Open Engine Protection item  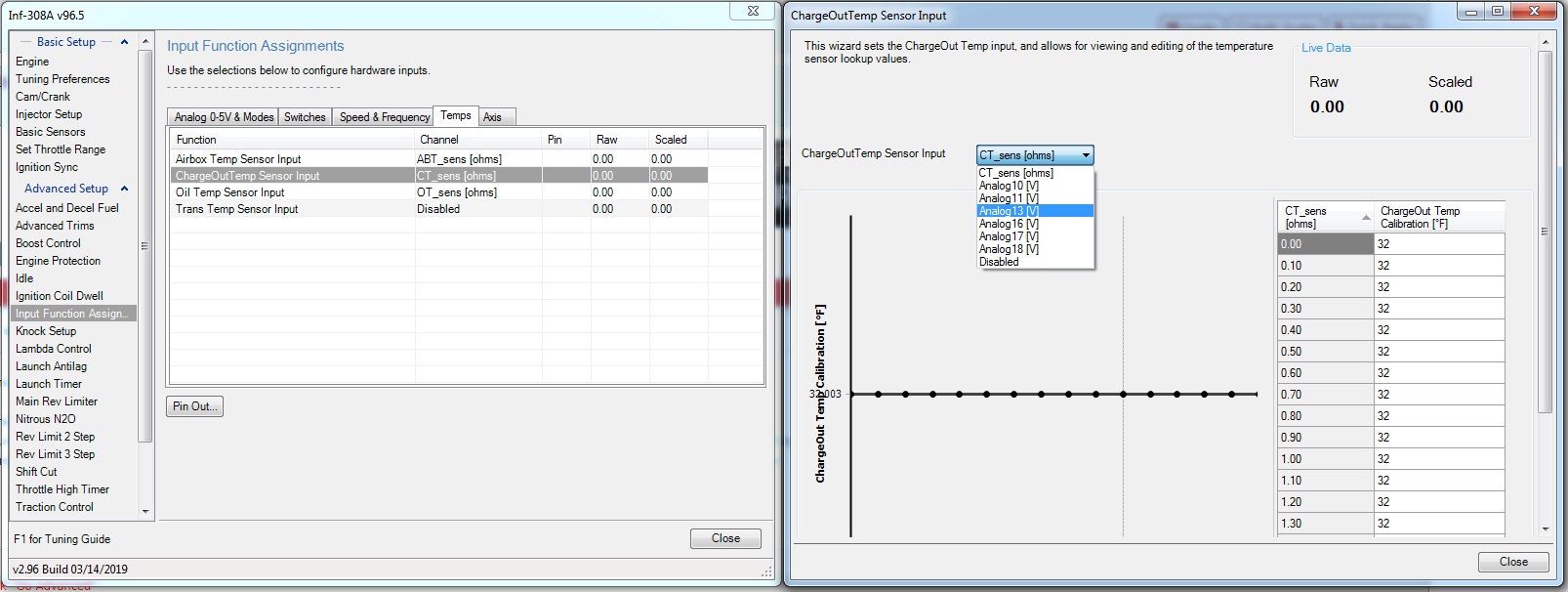[58, 261]
